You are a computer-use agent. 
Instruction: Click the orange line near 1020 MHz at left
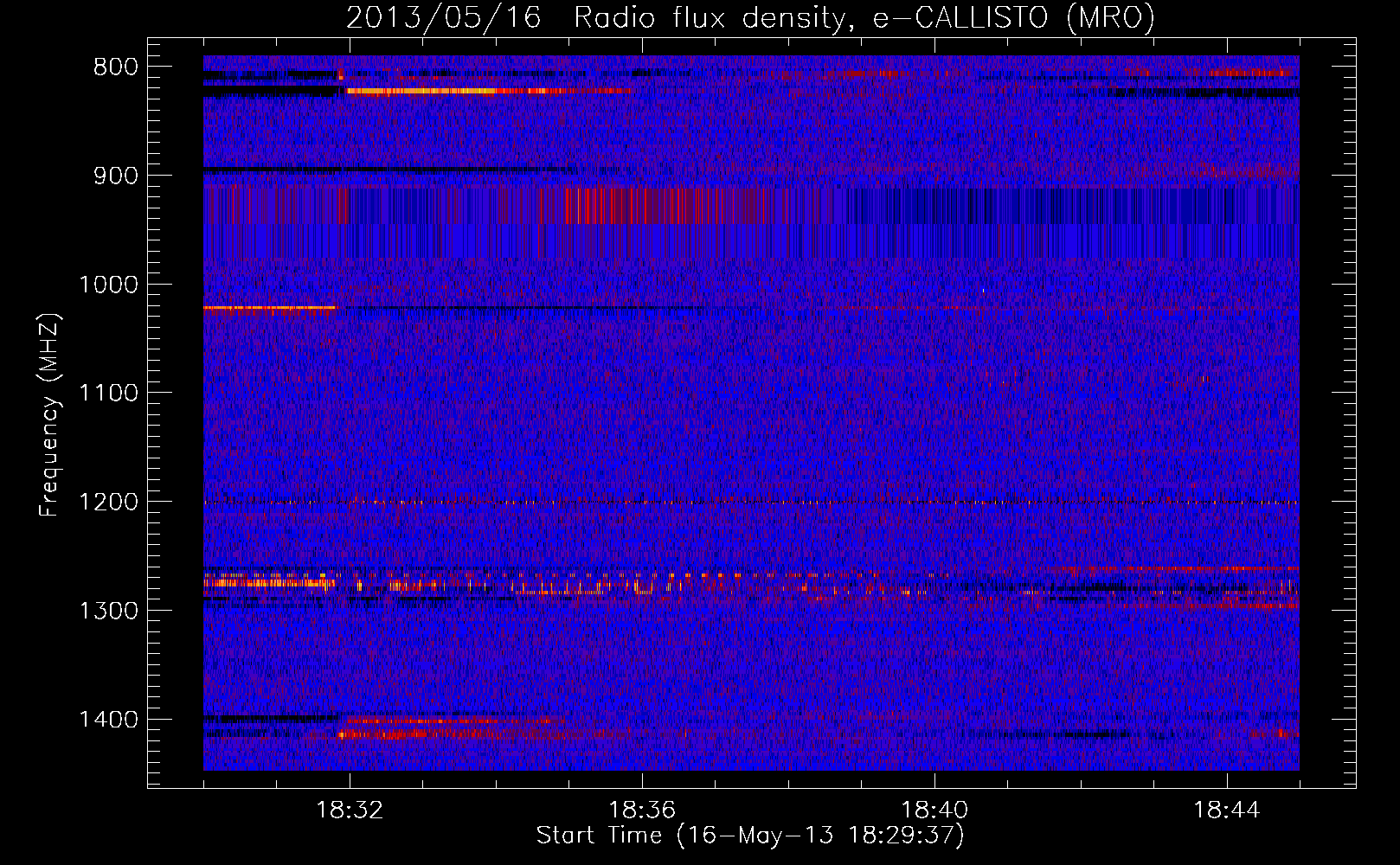tap(269, 307)
